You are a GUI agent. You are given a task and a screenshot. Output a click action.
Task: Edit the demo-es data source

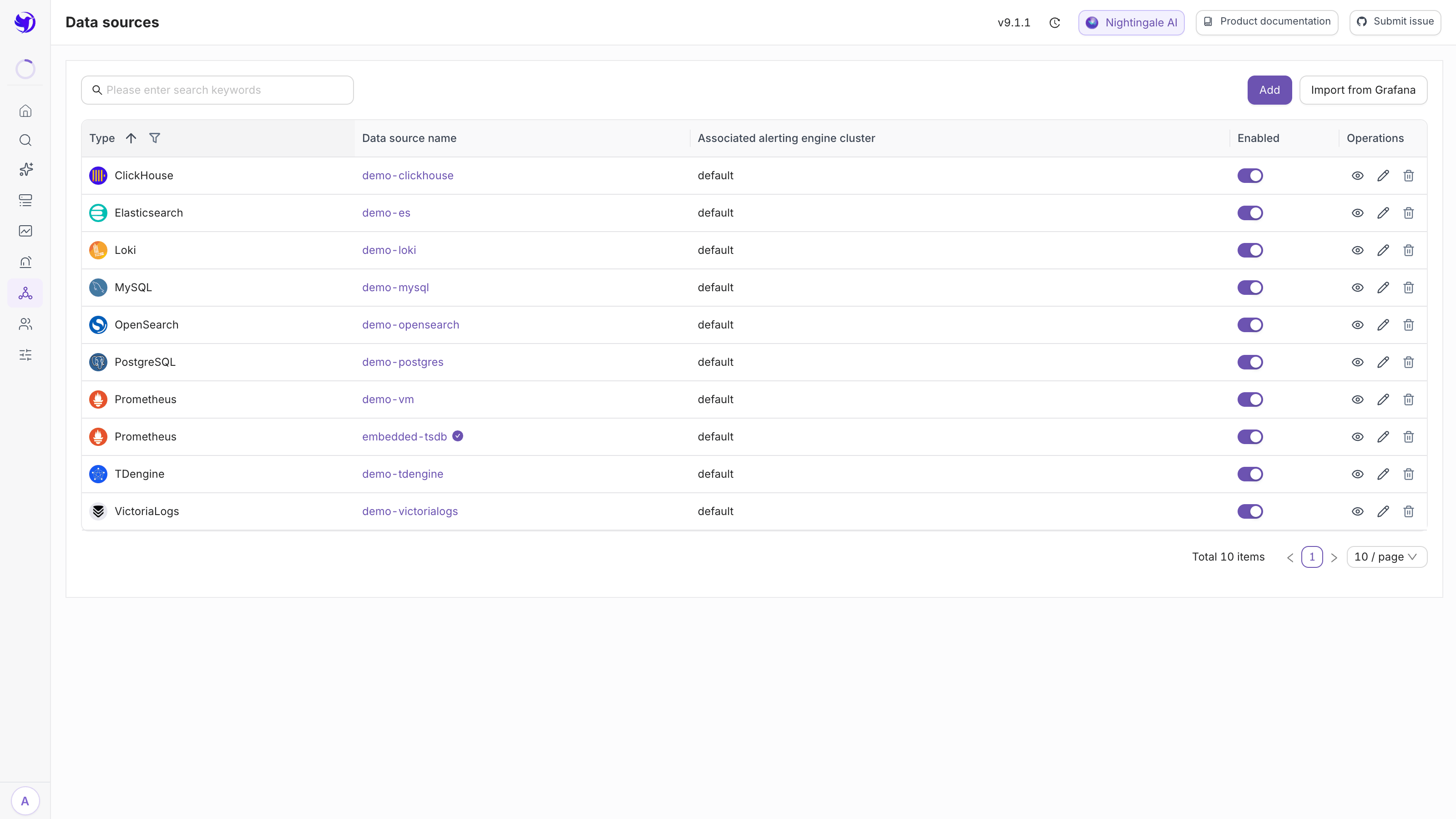1383,213
